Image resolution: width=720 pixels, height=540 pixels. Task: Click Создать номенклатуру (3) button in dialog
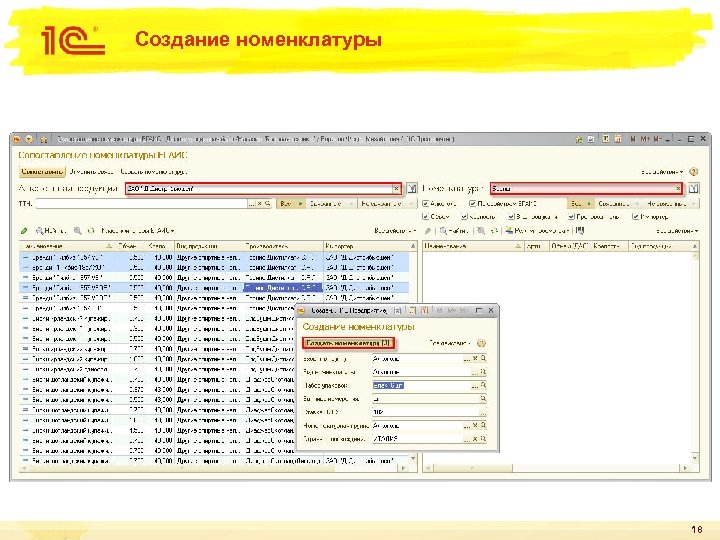(348, 343)
